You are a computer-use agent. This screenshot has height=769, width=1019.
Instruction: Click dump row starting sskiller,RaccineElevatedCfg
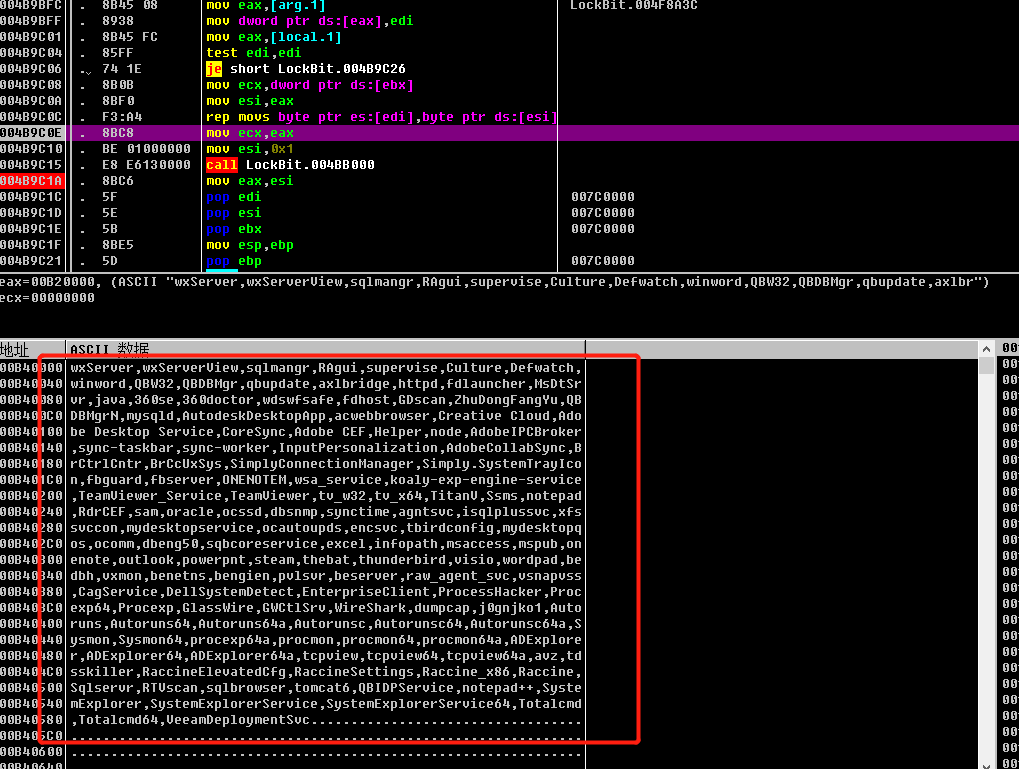click(326, 671)
